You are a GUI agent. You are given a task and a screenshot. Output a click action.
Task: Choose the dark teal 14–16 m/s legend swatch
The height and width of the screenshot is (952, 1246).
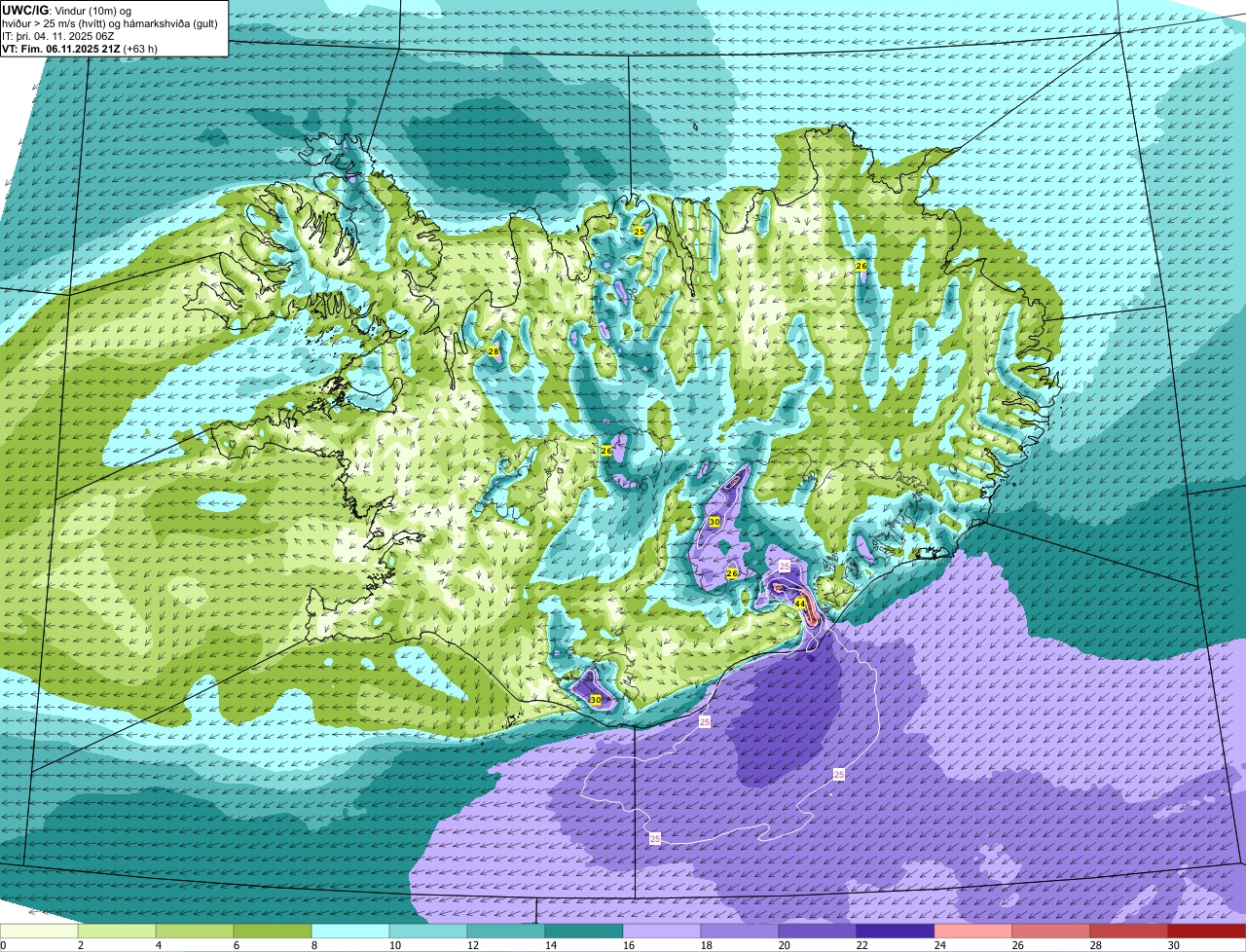point(584,932)
